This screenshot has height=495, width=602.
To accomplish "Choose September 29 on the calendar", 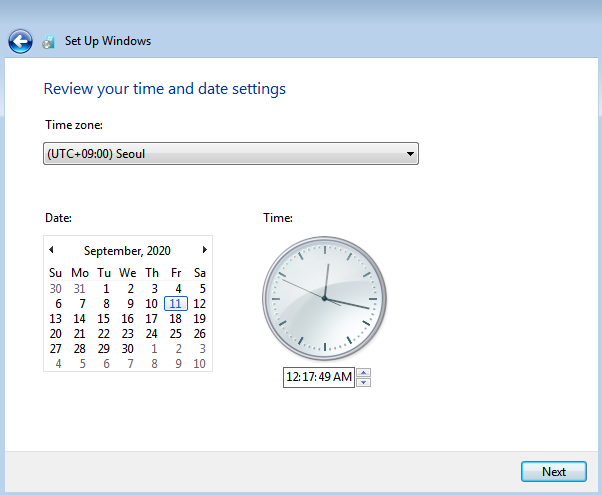I will (x=103, y=349).
